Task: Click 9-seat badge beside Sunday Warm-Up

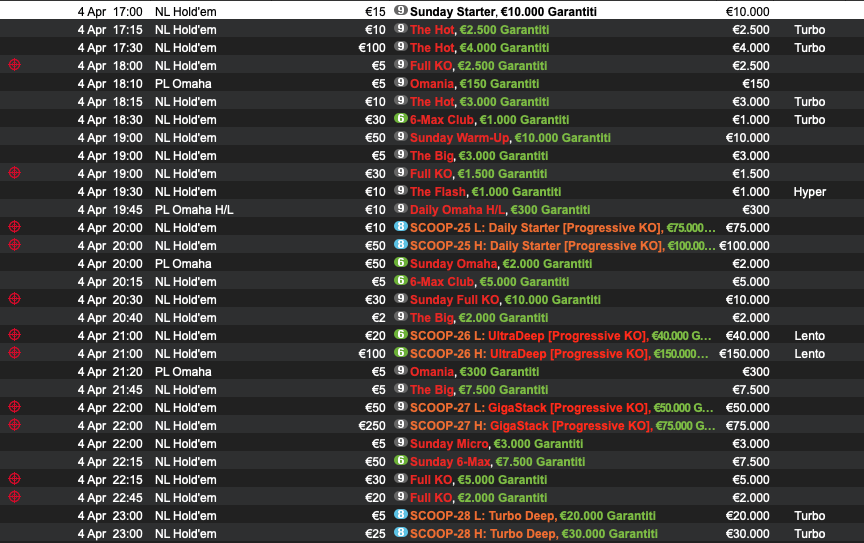Action: click(x=401, y=137)
